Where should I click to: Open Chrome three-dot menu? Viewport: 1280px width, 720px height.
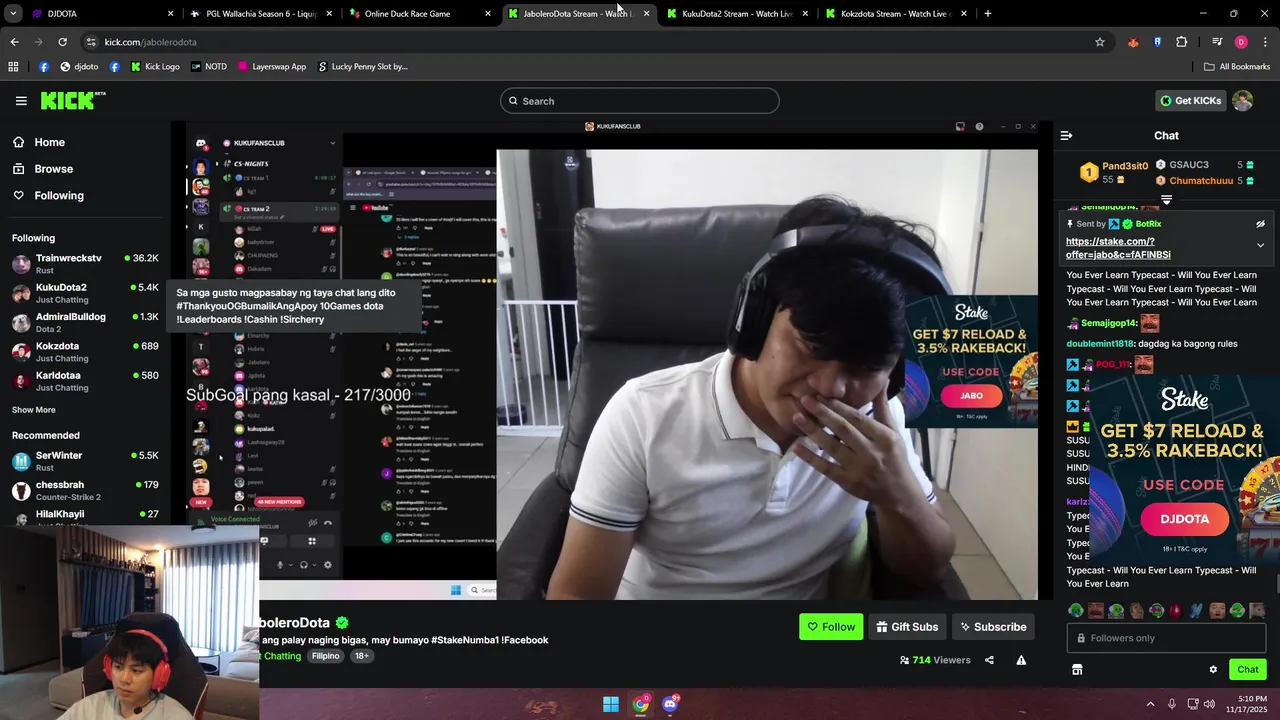pyautogui.click(x=1265, y=42)
